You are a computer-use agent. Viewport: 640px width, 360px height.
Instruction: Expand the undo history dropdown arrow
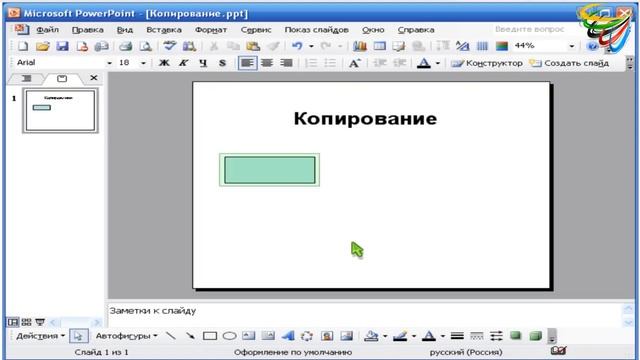coord(311,46)
